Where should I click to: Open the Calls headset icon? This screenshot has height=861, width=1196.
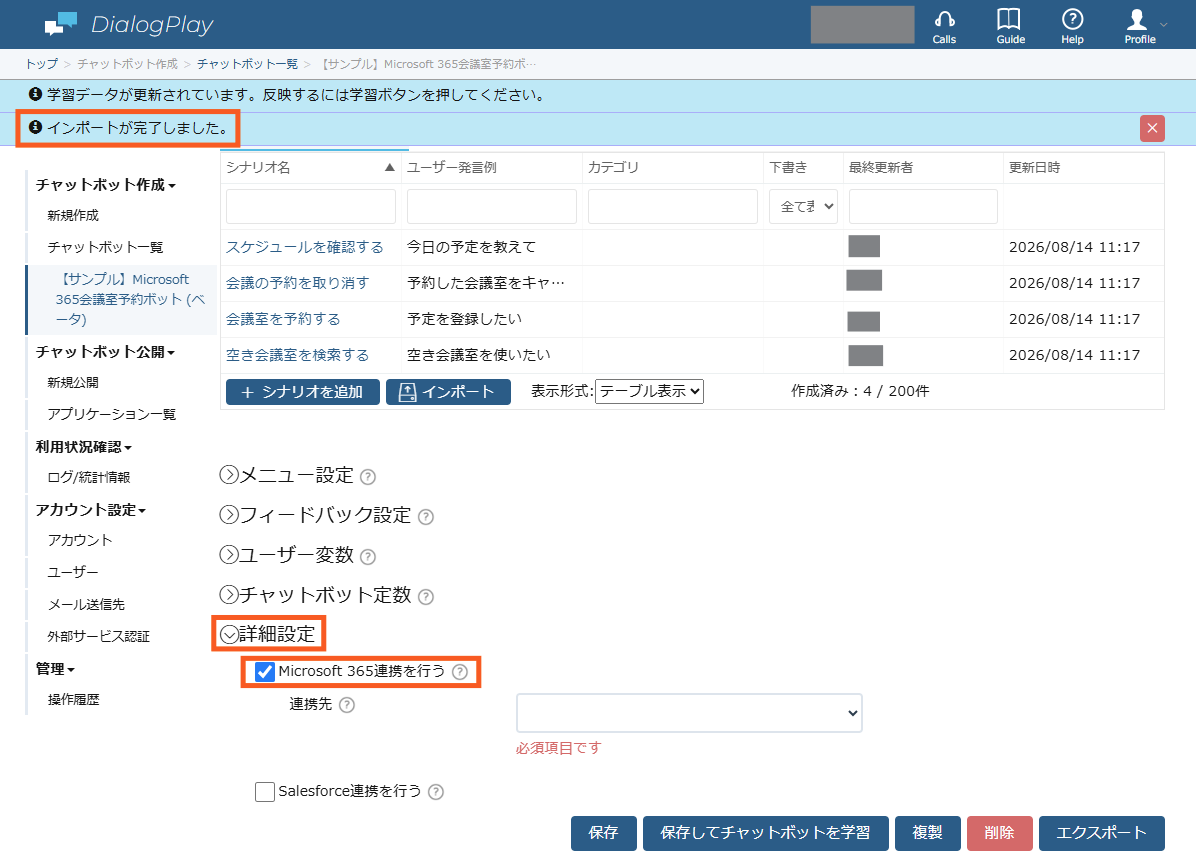pyautogui.click(x=944, y=26)
